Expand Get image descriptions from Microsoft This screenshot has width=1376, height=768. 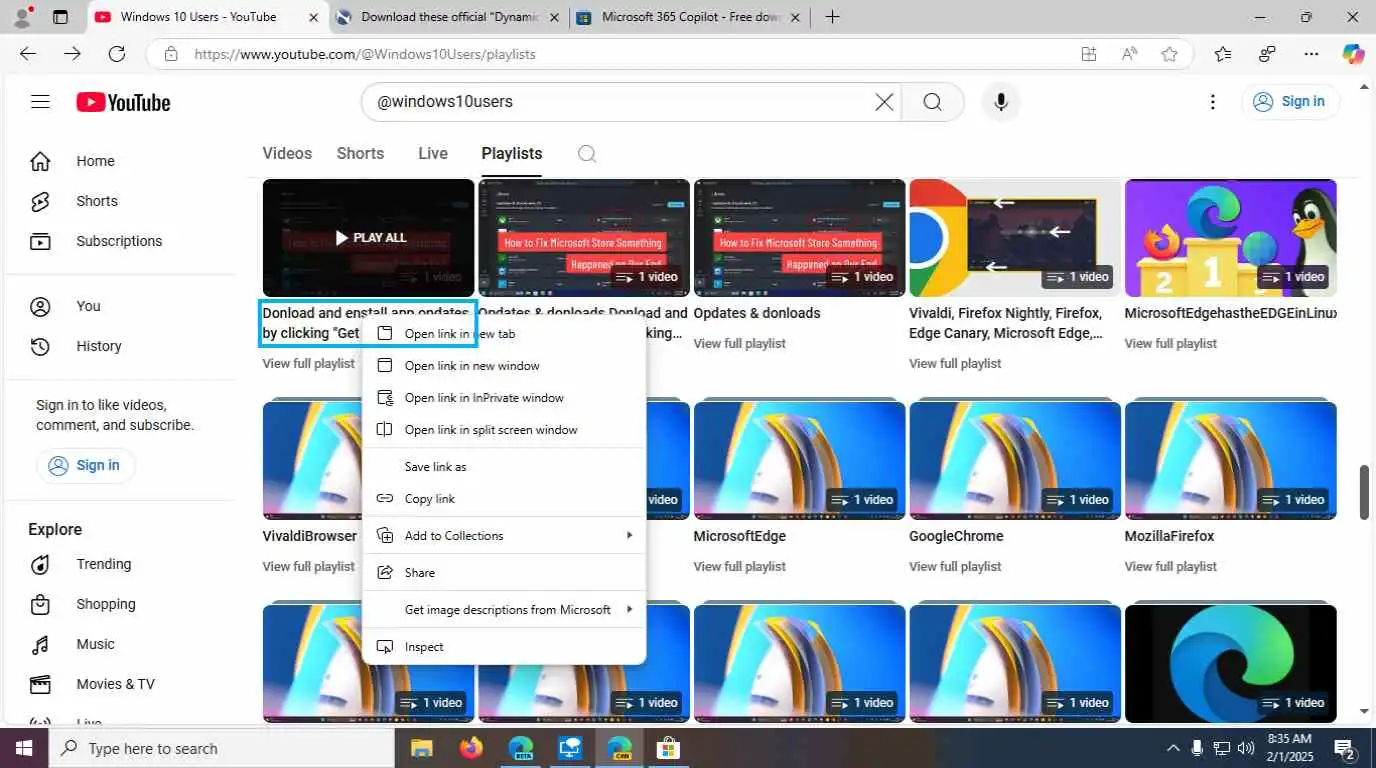[x=504, y=609]
